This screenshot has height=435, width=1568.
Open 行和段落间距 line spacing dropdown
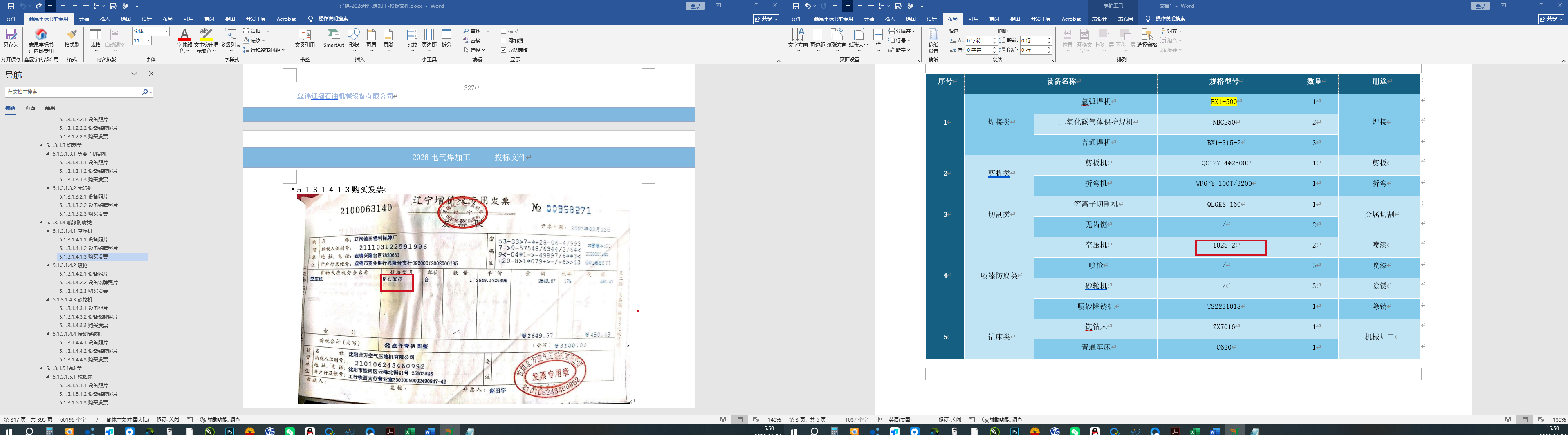[264, 50]
